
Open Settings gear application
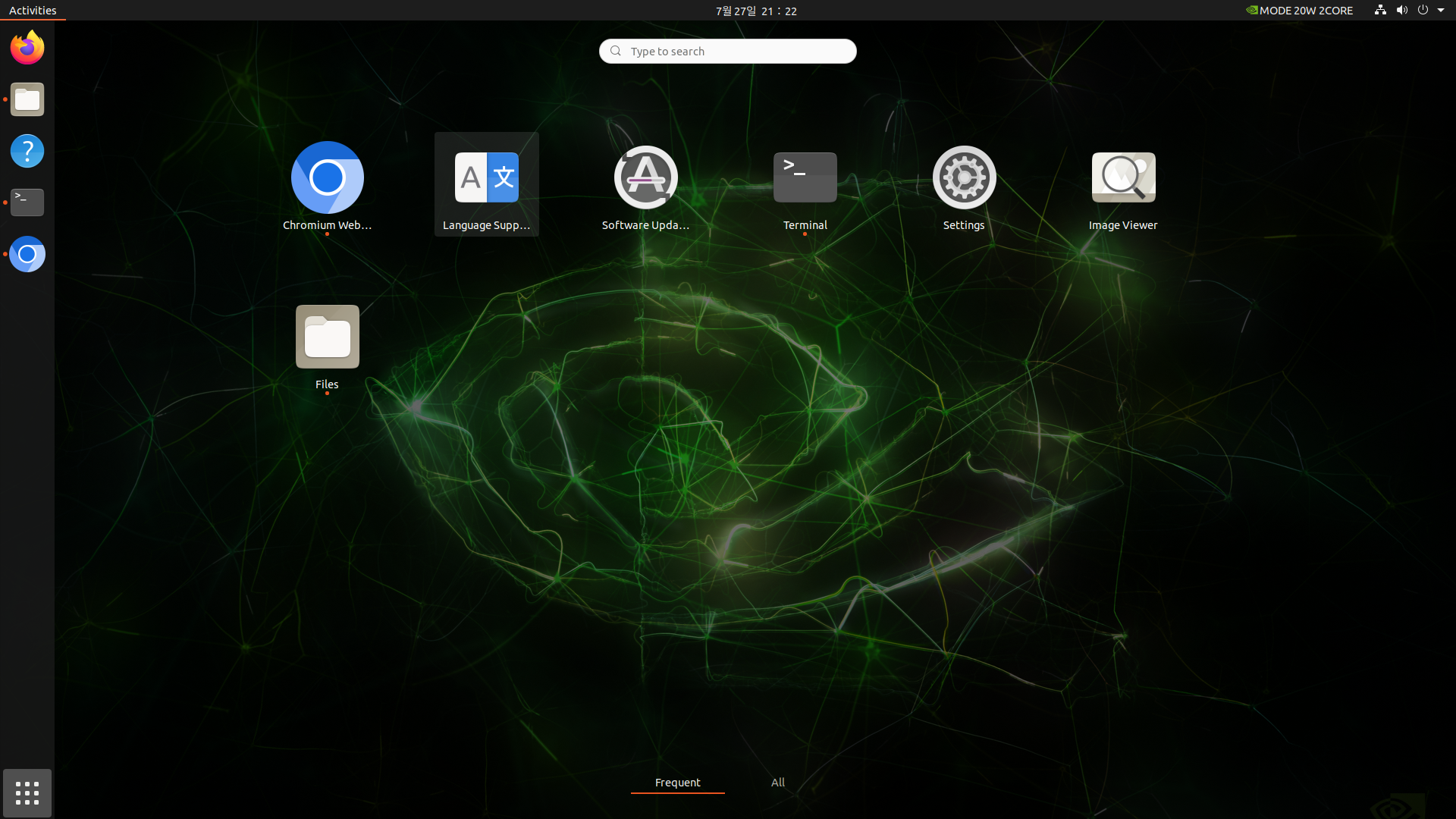[x=964, y=178]
